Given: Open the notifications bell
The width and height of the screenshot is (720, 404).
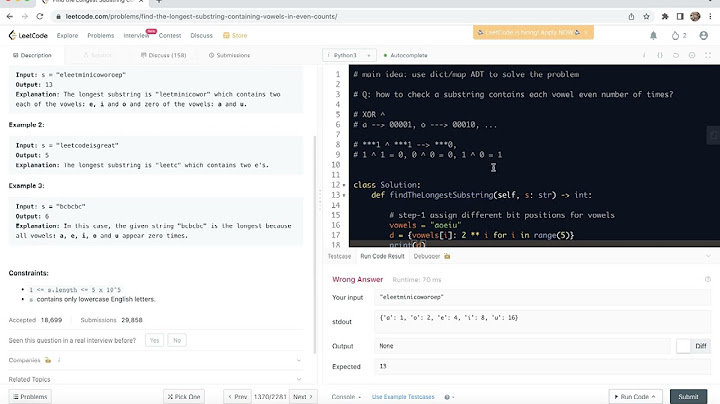Looking at the screenshot, I should coord(653,35).
